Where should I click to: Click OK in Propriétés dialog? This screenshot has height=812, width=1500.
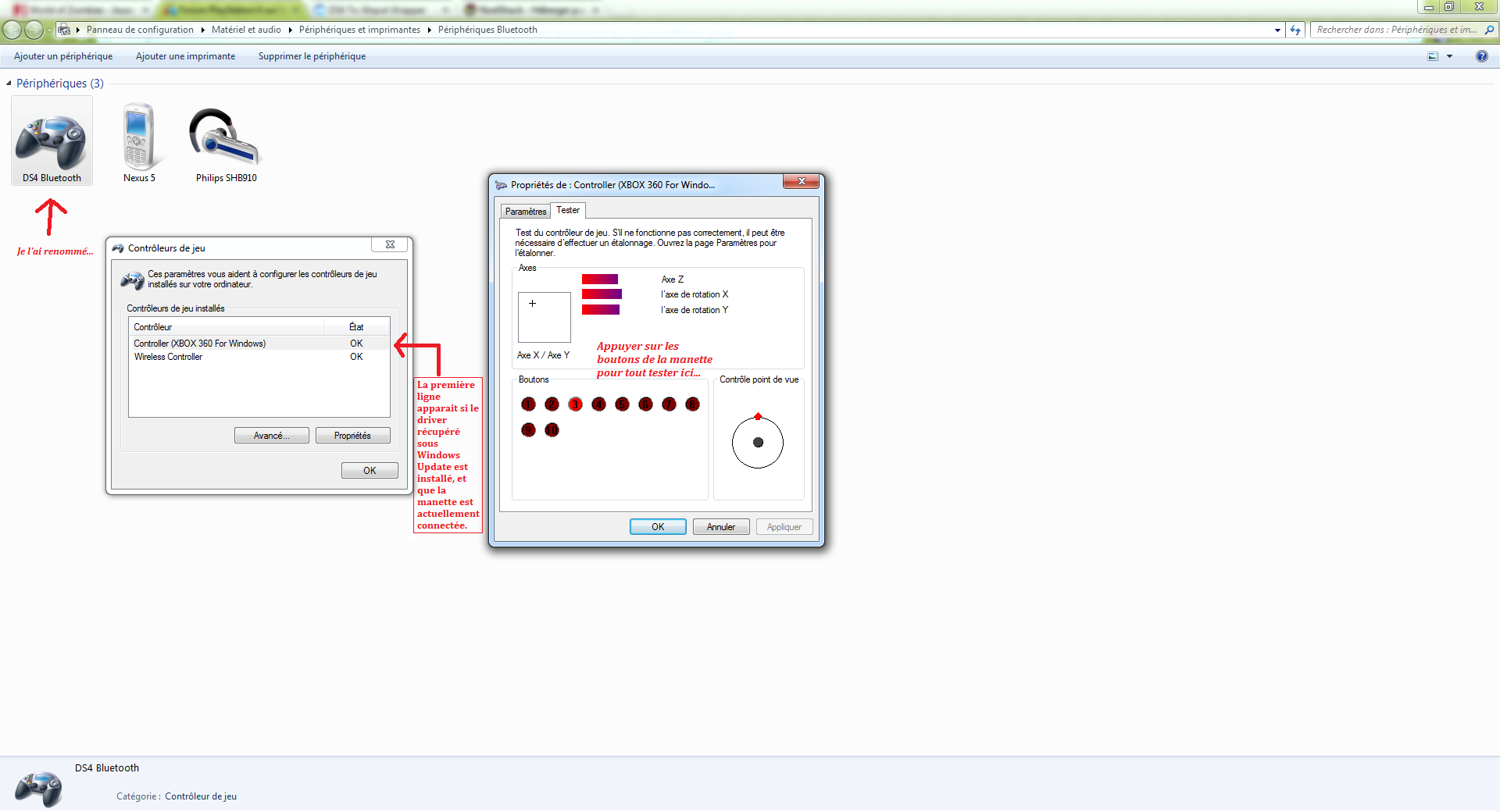(x=658, y=527)
